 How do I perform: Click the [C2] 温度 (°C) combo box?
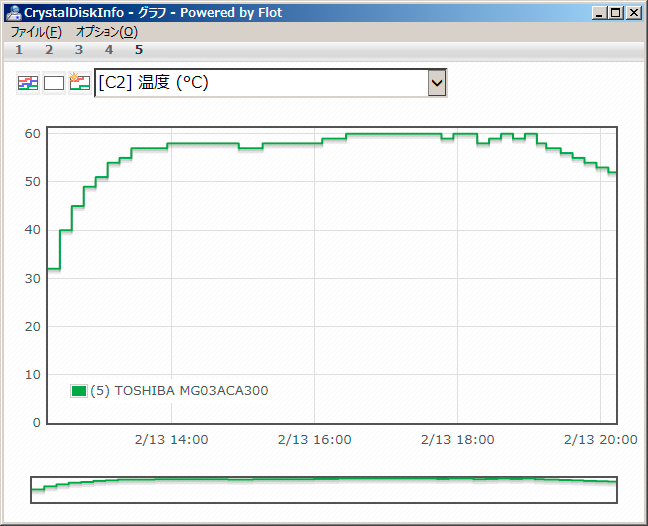point(260,83)
